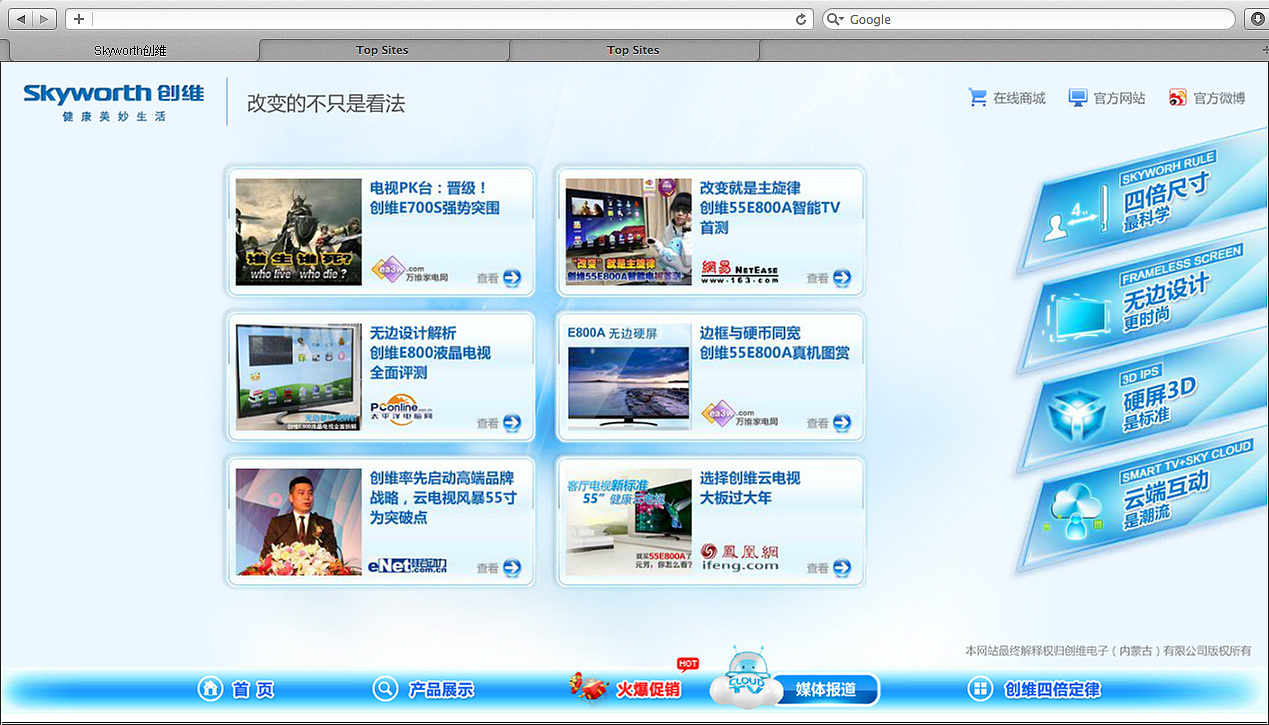
Task: Click the headline 改变就是主旋律
Action: 750,187
